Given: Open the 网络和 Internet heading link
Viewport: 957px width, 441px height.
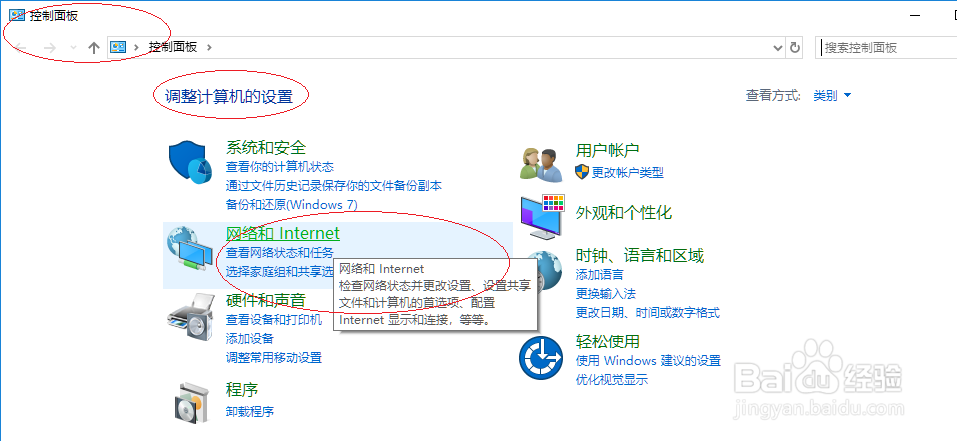Looking at the screenshot, I should (283, 233).
